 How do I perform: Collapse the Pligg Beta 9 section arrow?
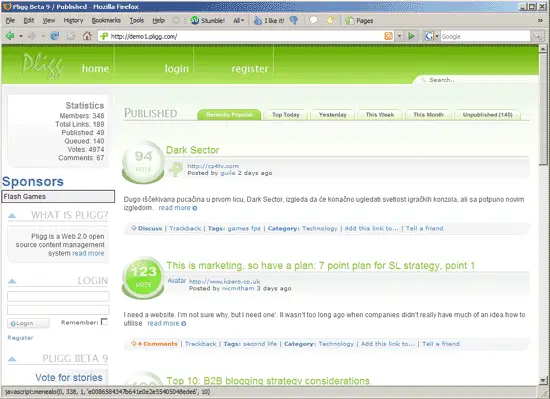coord(12,359)
